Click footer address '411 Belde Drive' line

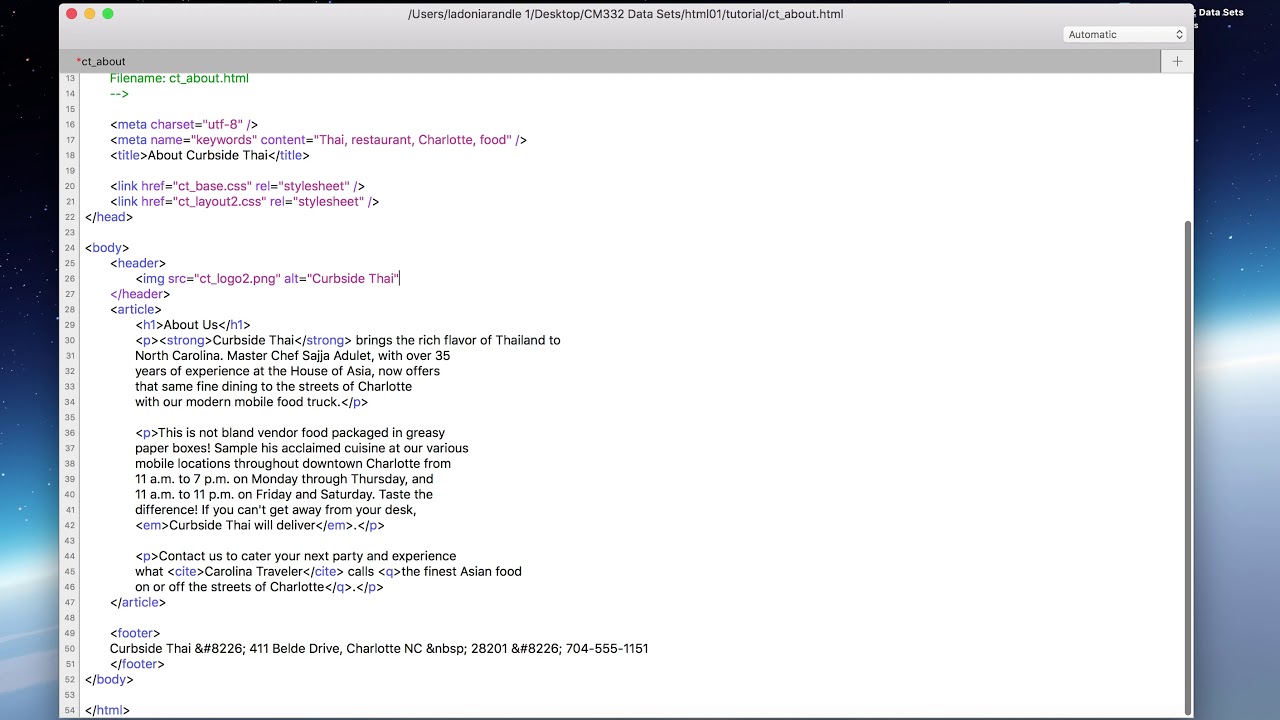[x=379, y=649]
